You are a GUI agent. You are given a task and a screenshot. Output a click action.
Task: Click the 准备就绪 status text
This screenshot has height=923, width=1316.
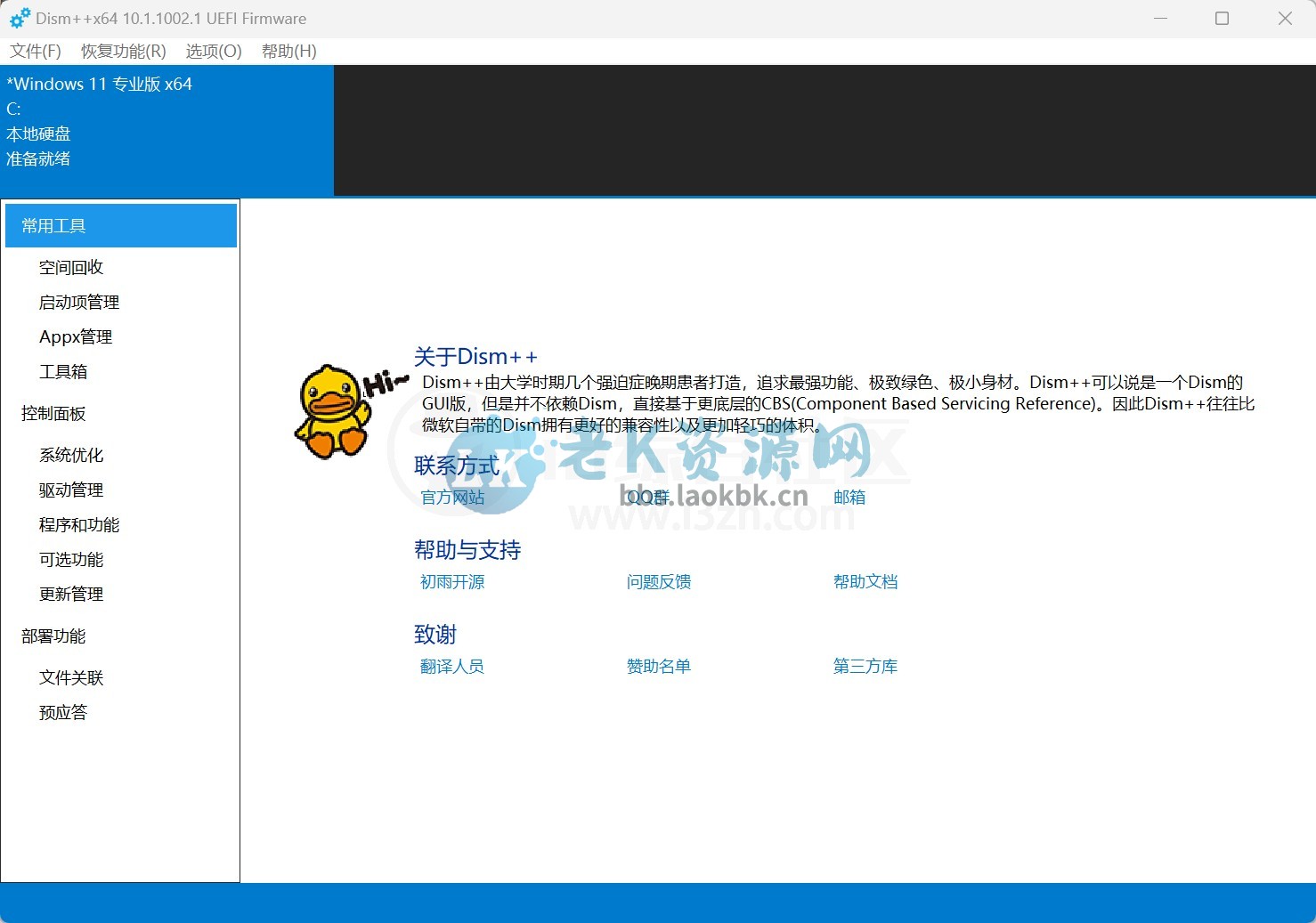tap(38, 158)
